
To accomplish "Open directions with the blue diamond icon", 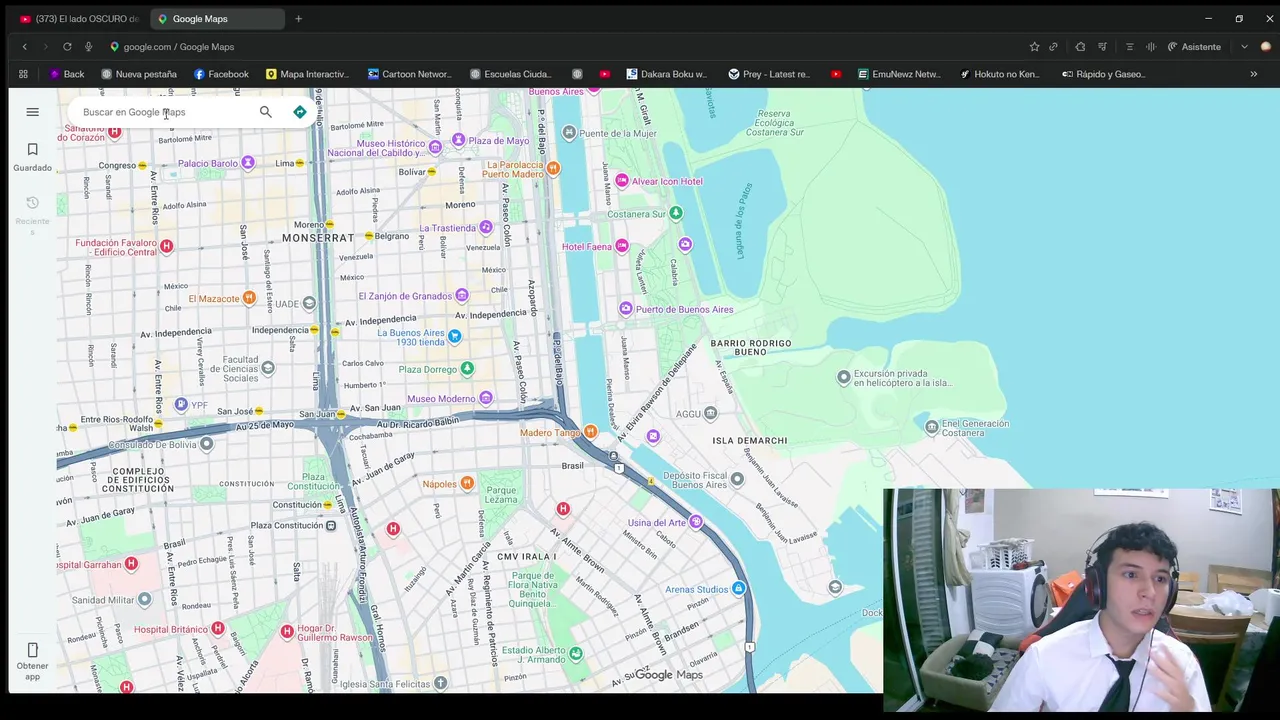I will click(299, 112).
